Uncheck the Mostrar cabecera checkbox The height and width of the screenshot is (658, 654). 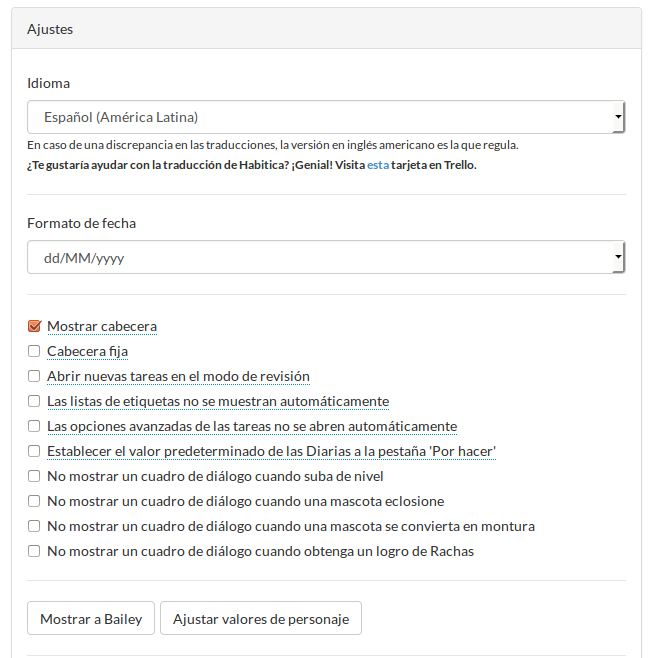pyautogui.click(x=34, y=326)
